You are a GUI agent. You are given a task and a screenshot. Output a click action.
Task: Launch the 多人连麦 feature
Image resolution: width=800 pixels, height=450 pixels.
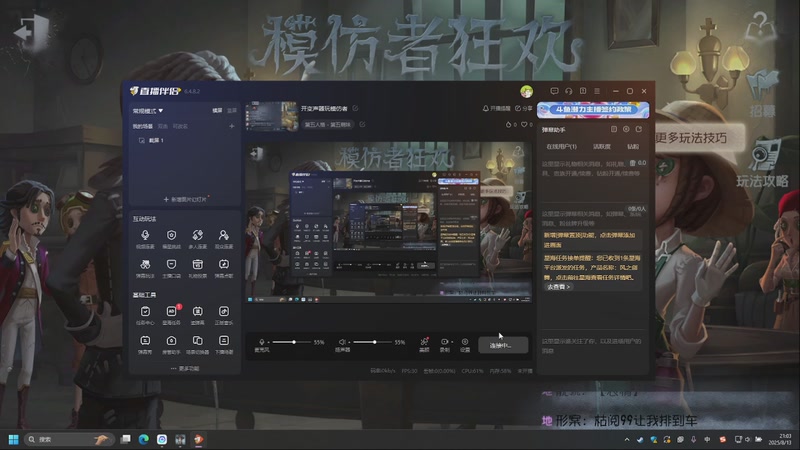point(197,238)
